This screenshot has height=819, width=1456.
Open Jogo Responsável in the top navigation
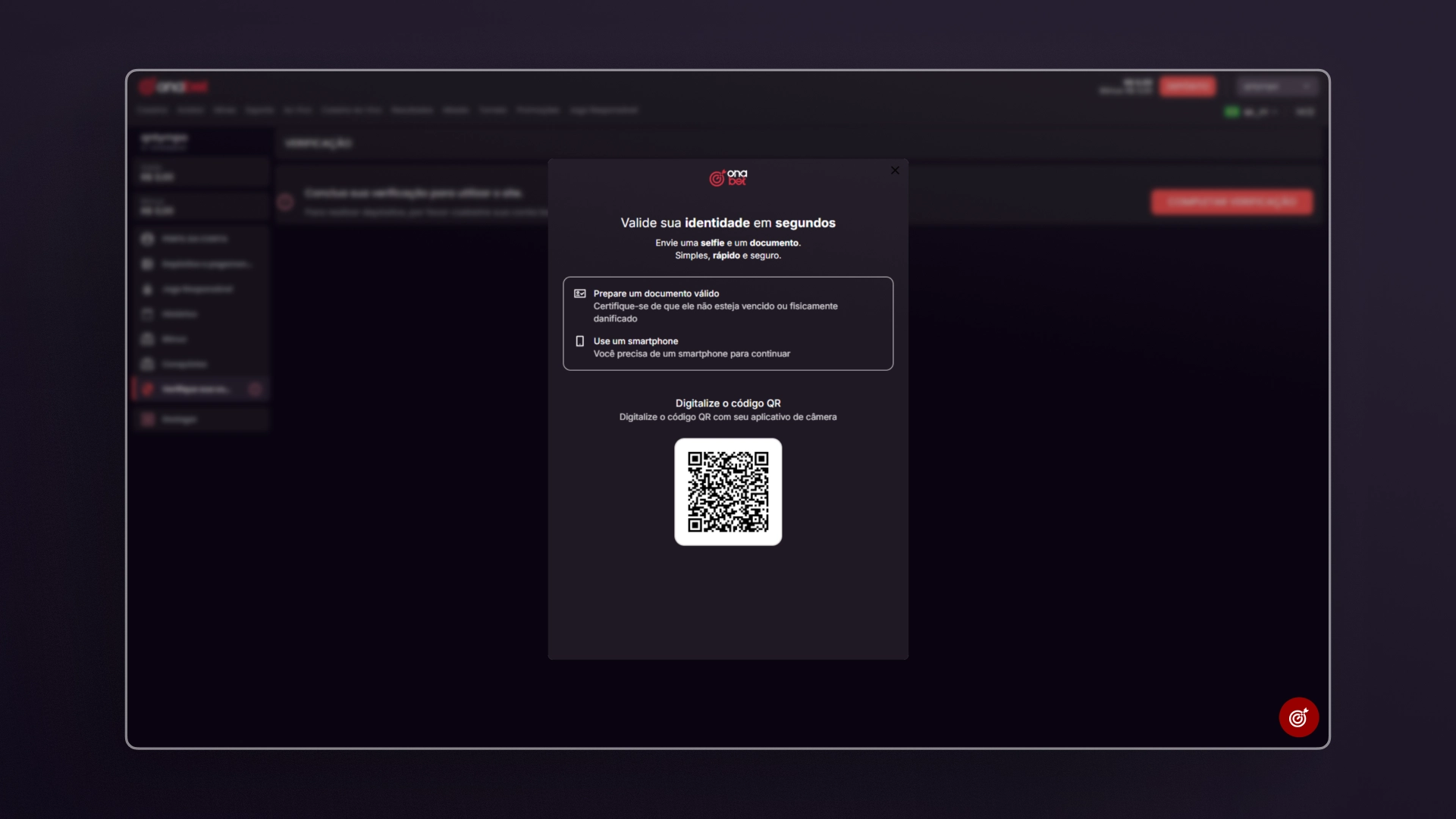(604, 110)
